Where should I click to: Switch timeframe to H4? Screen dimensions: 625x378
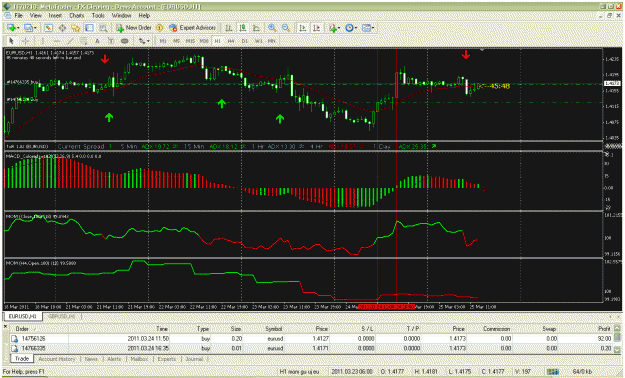coord(231,41)
